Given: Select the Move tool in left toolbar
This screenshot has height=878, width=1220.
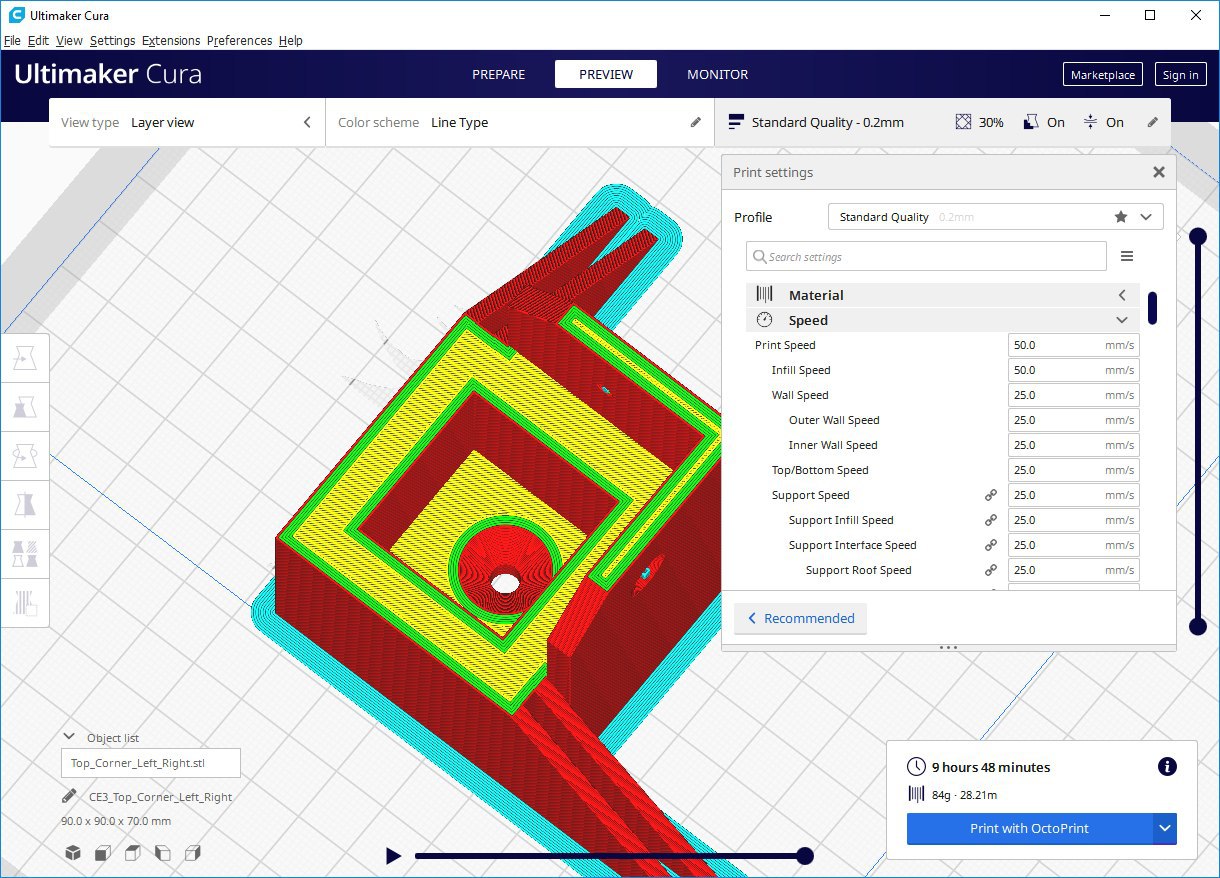Looking at the screenshot, I should 26,359.
